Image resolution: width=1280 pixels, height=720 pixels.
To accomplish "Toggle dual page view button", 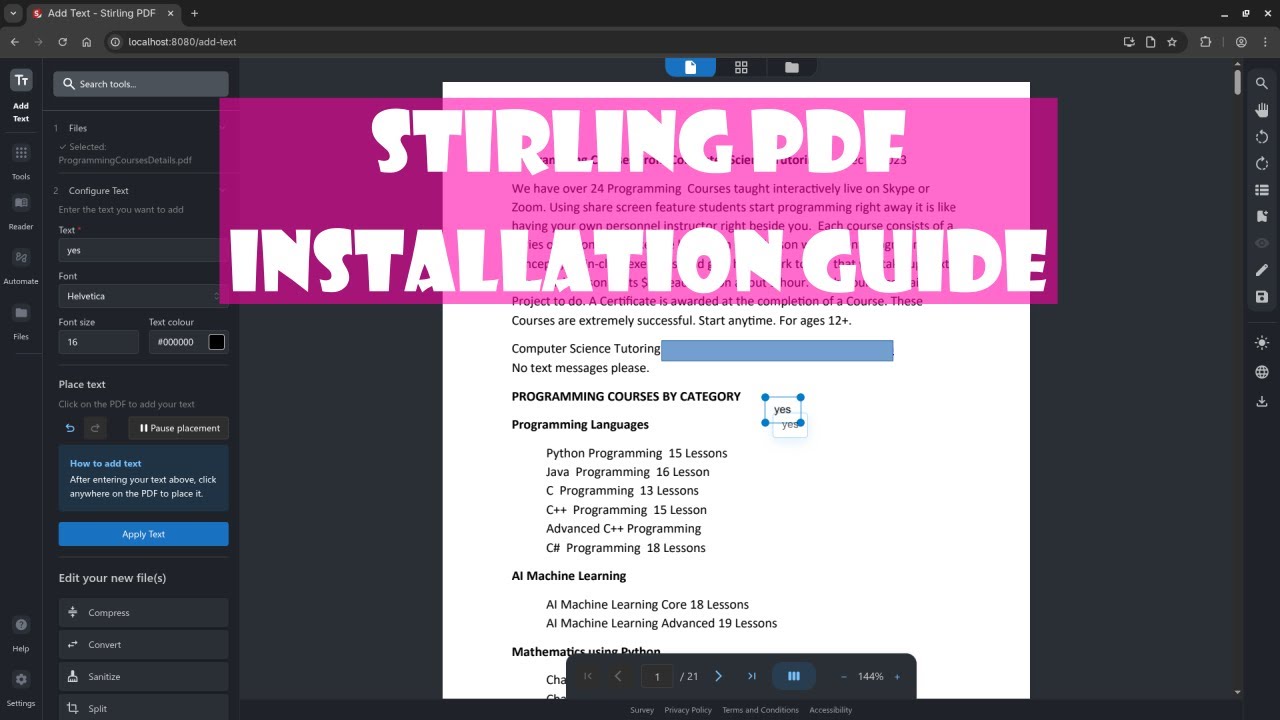I will click(794, 676).
